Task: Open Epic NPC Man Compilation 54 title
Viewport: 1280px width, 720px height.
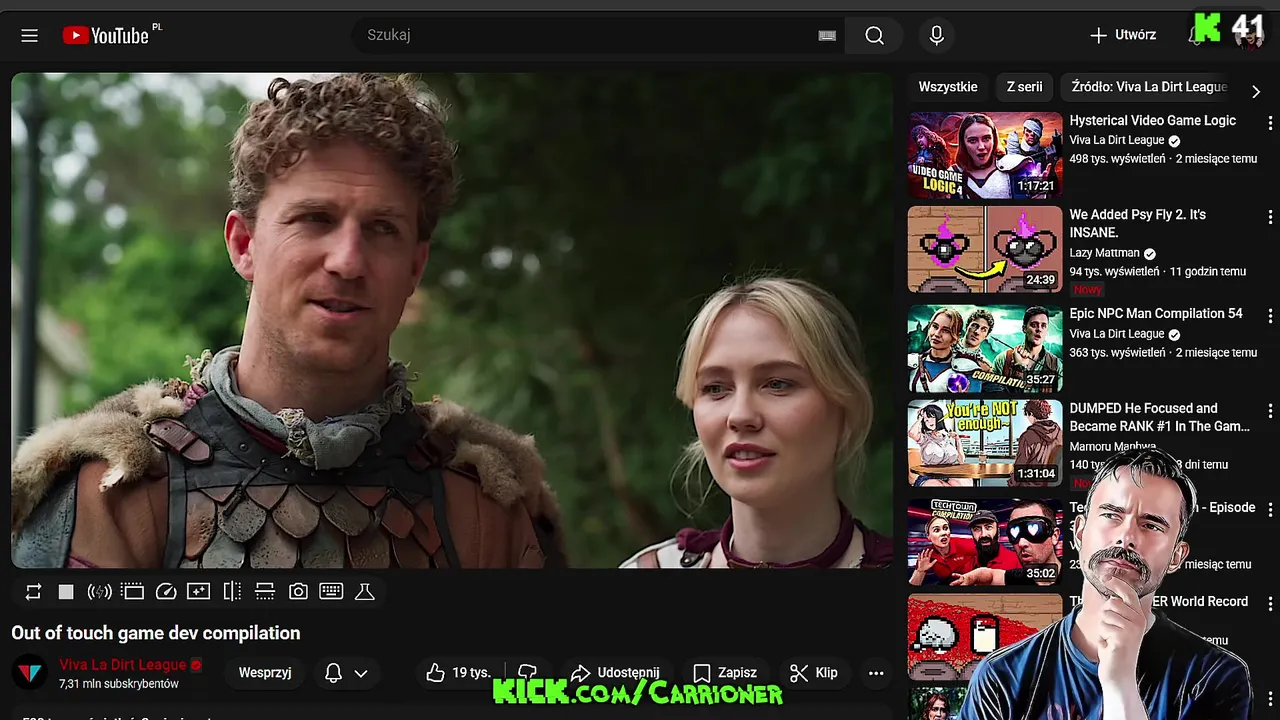Action: [1156, 313]
